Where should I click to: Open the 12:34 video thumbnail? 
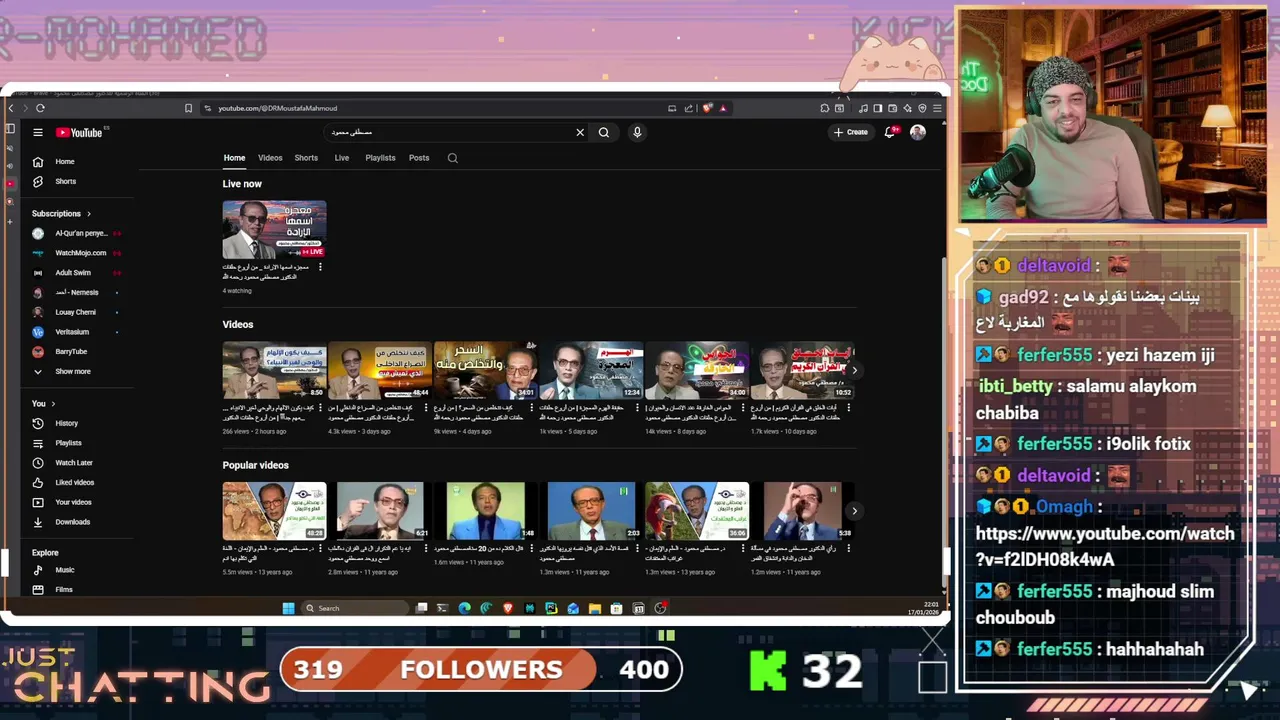591,370
